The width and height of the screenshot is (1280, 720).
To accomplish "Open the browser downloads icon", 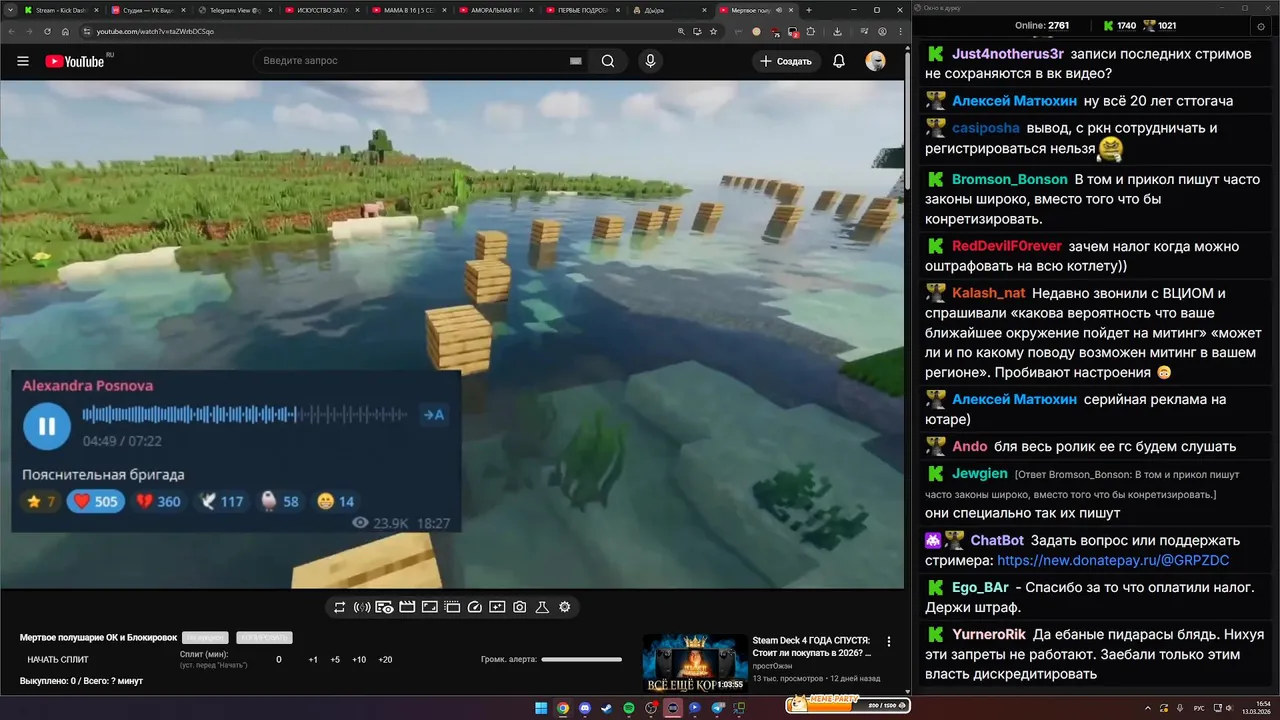I will (x=838, y=31).
